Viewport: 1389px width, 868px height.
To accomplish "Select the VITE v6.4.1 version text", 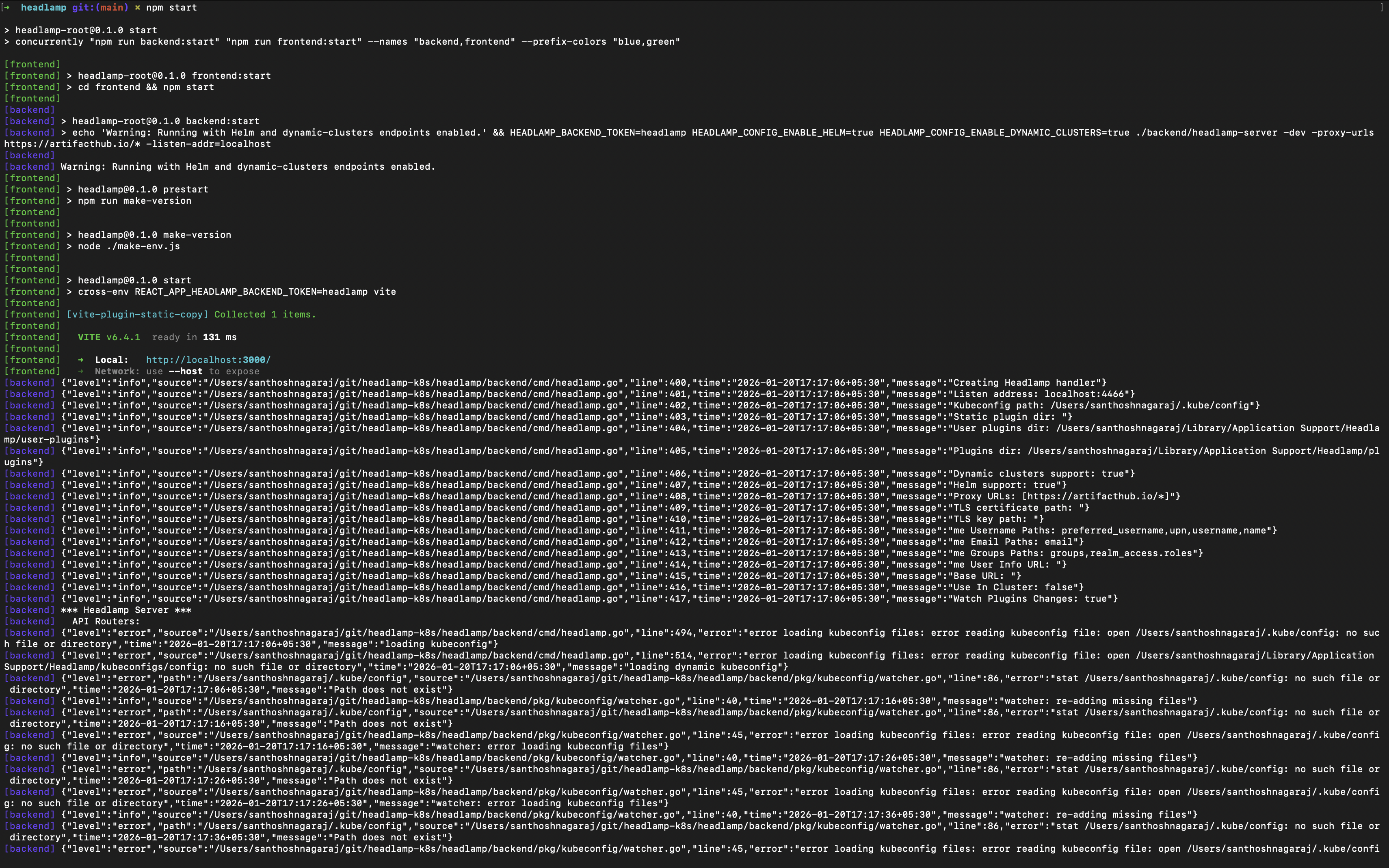I will (109, 337).
